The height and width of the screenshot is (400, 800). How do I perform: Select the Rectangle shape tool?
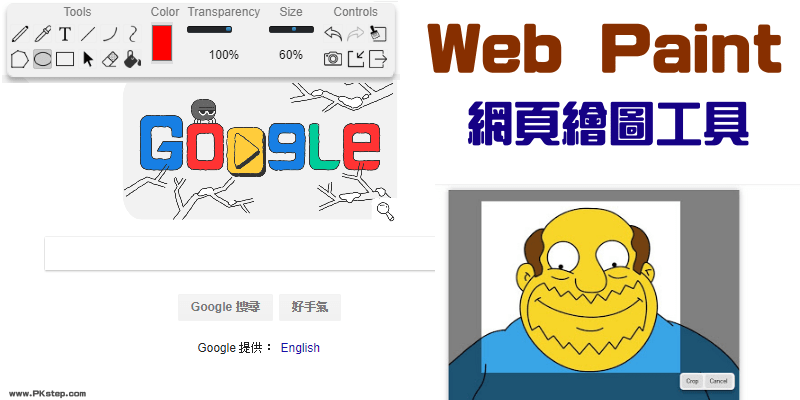[65, 59]
